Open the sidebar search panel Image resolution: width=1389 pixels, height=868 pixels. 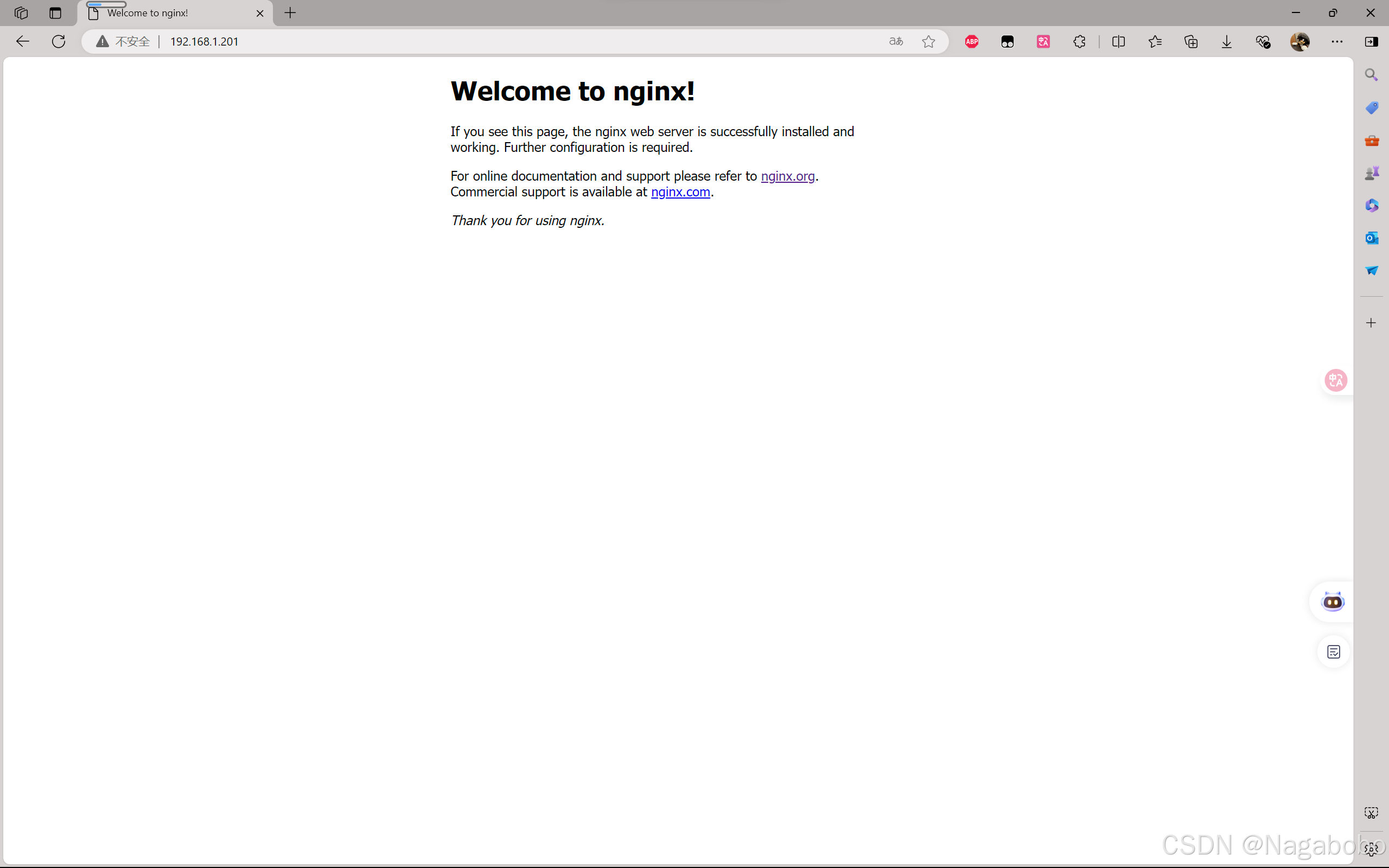click(x=1372, y=74)
